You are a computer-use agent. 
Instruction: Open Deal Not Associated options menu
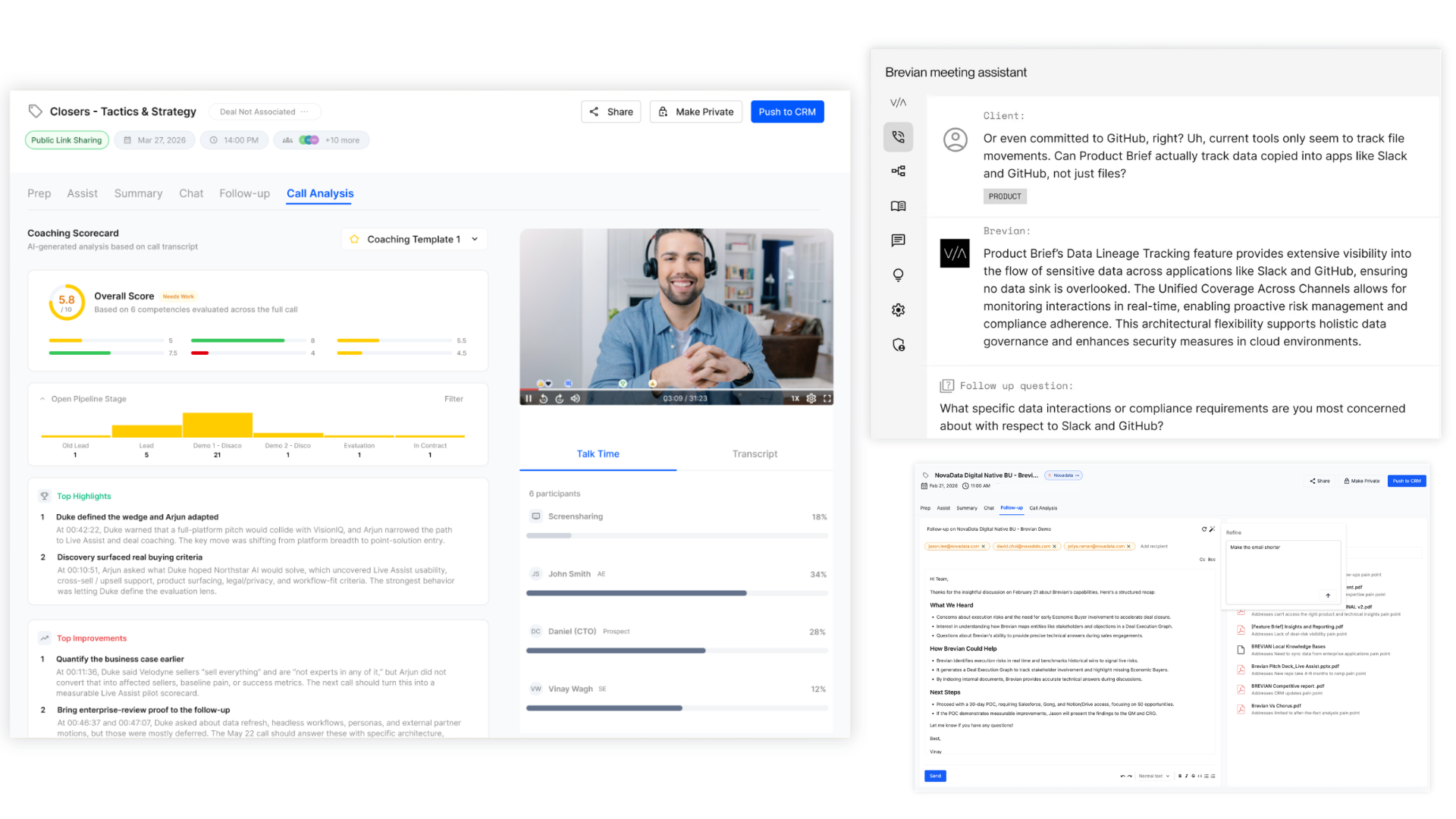[304, 112]
